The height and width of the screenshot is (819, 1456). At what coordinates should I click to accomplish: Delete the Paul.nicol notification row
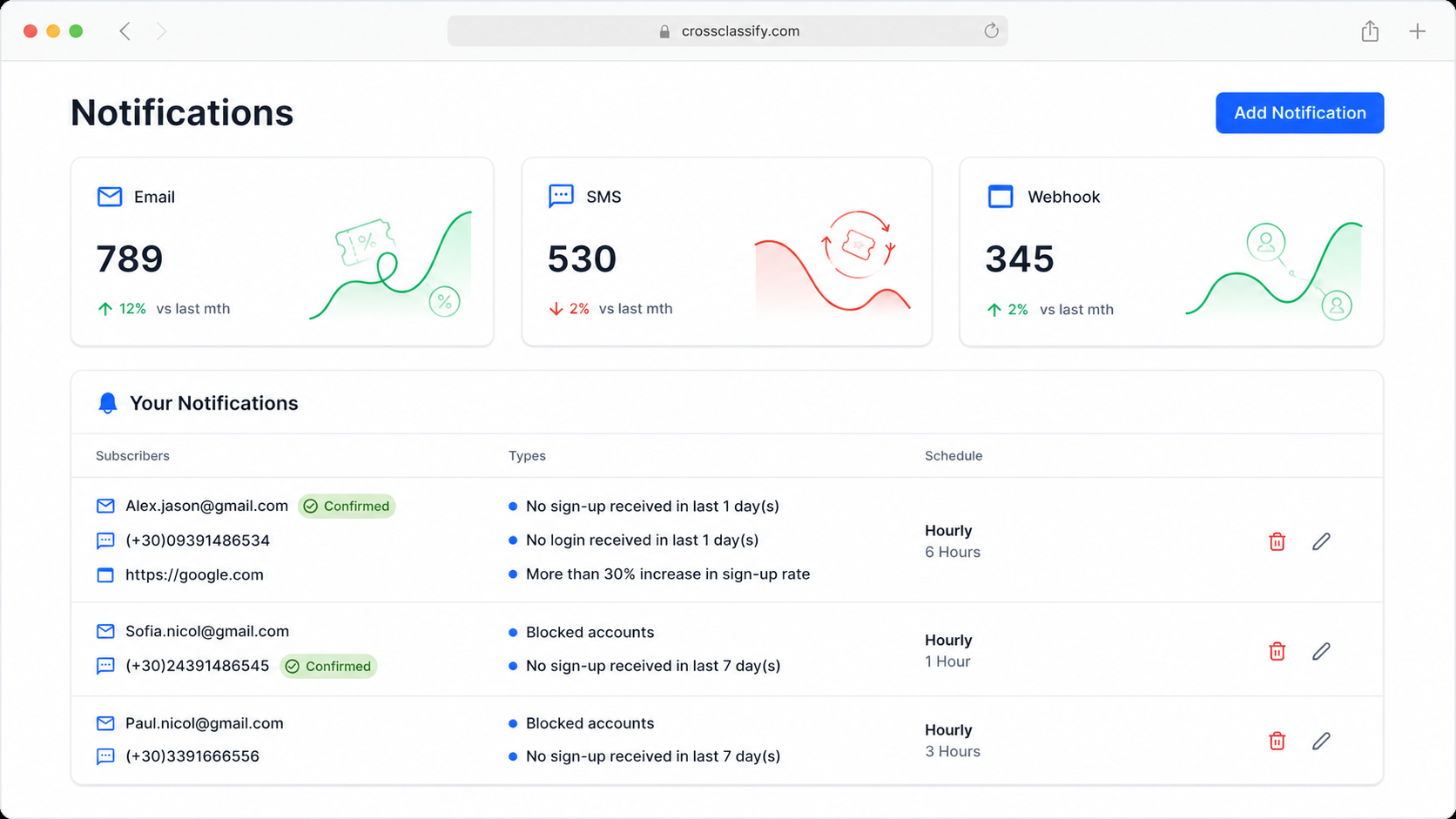1277,741
